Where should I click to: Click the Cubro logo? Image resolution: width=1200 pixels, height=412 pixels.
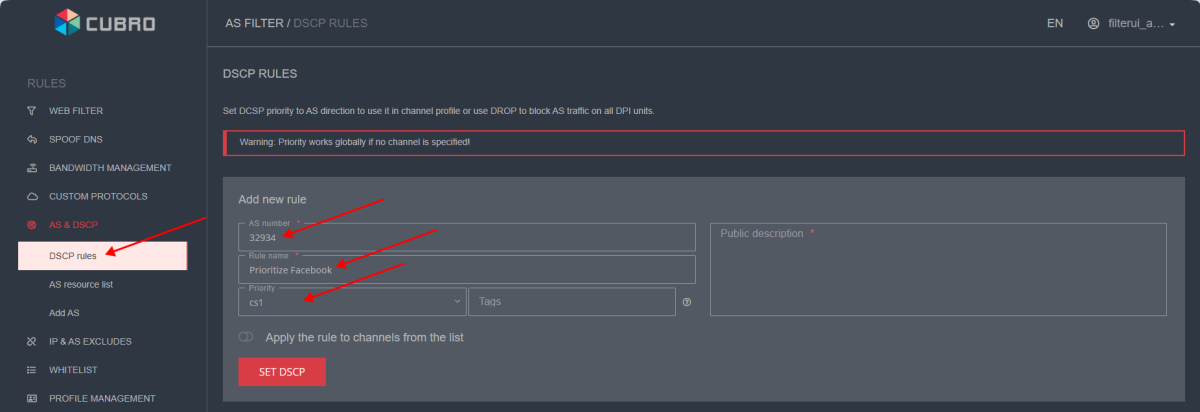pyautogui.click(x=104, y=22)
